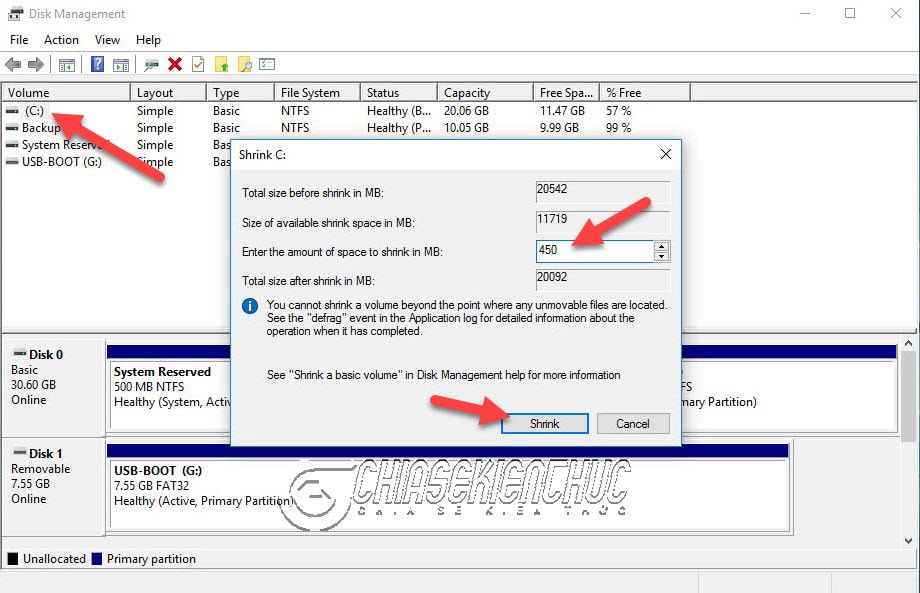Open the View menu
This screenshot has height=593, width=920.
tap(107, 40)
